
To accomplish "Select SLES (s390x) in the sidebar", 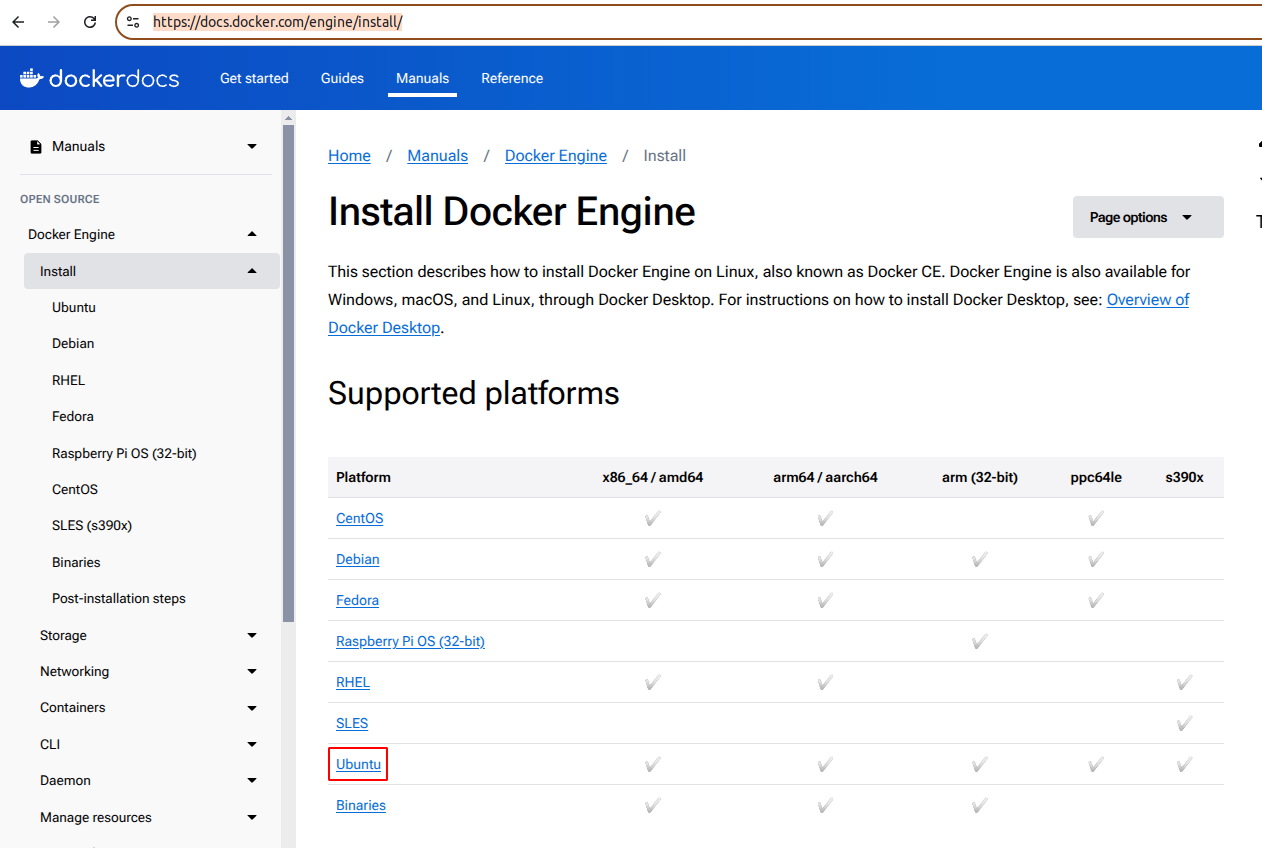I will [x=92, y=525].
